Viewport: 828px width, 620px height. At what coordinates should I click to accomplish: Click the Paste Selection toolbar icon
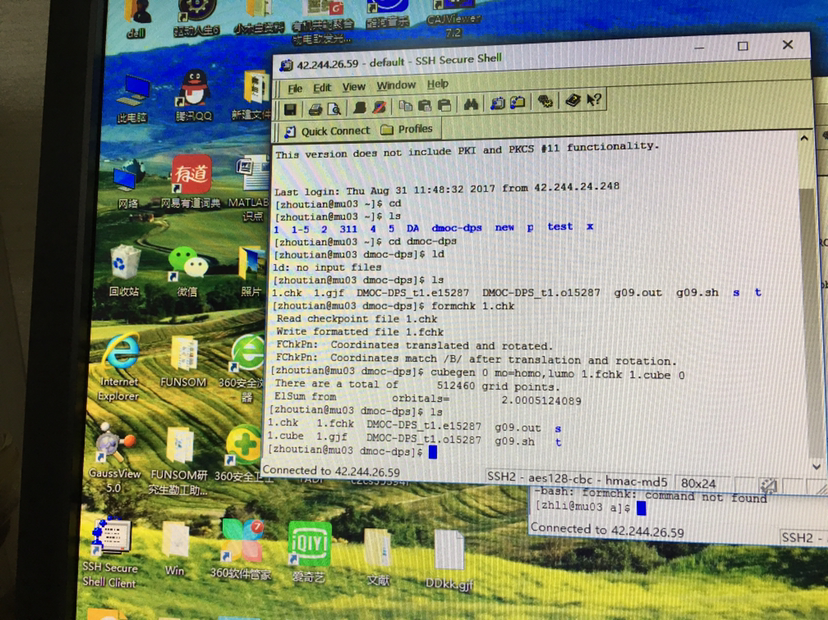pyautogui.click(x=445, y=105)
